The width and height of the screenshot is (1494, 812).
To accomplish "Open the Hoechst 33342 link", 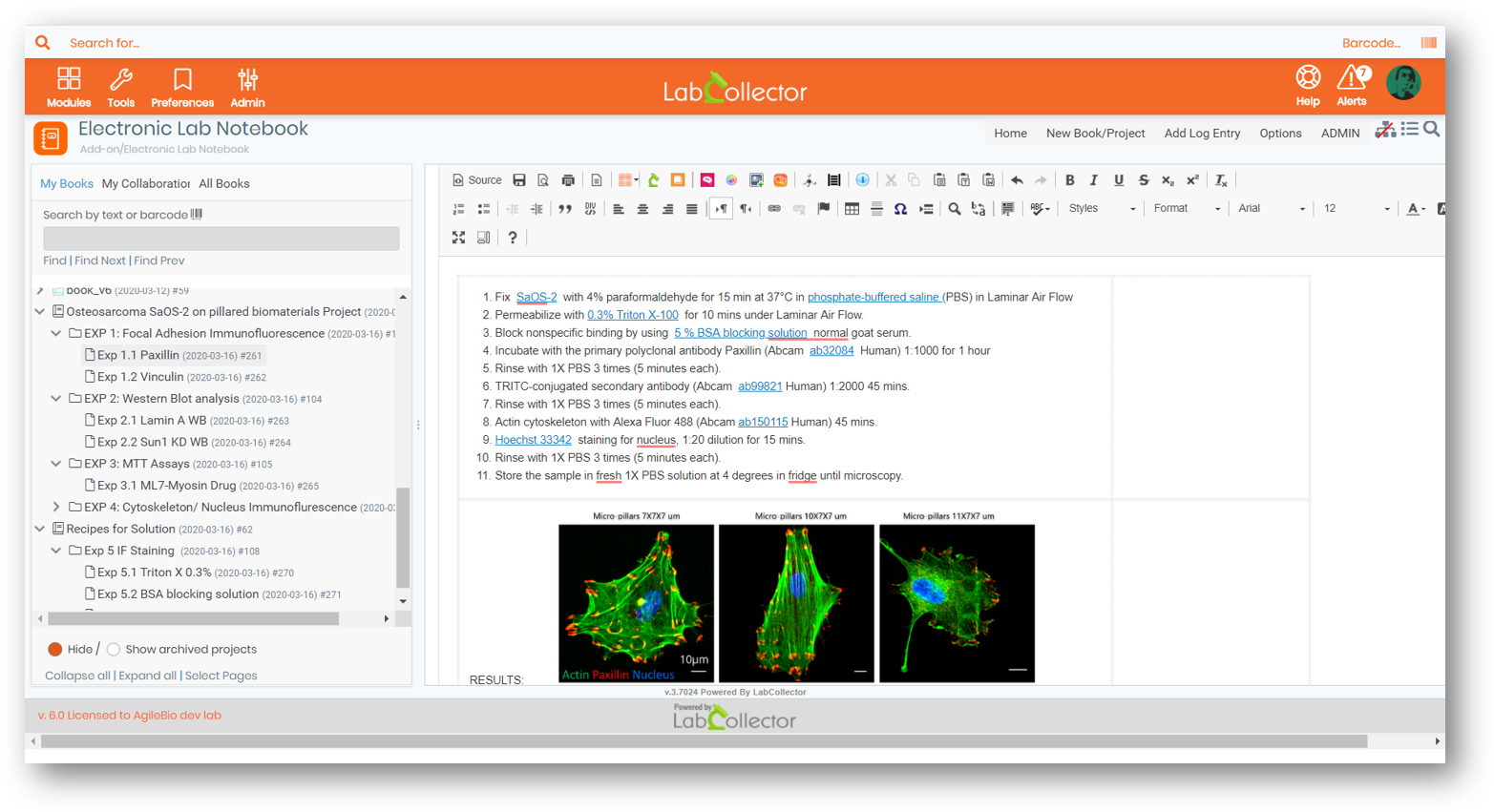I will pos(533,440).
